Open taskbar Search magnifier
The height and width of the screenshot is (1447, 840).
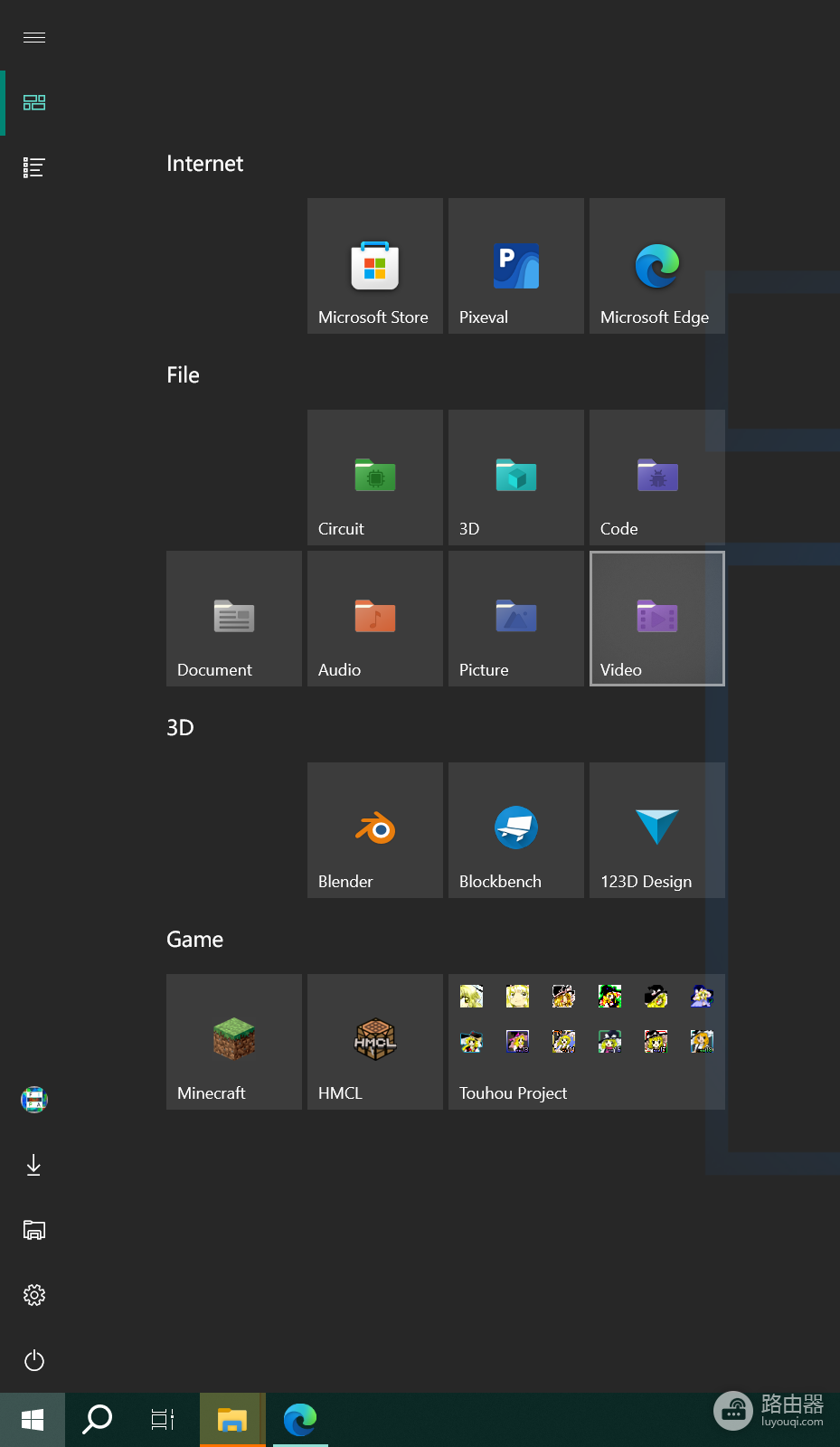click(x=98, y=1420)
